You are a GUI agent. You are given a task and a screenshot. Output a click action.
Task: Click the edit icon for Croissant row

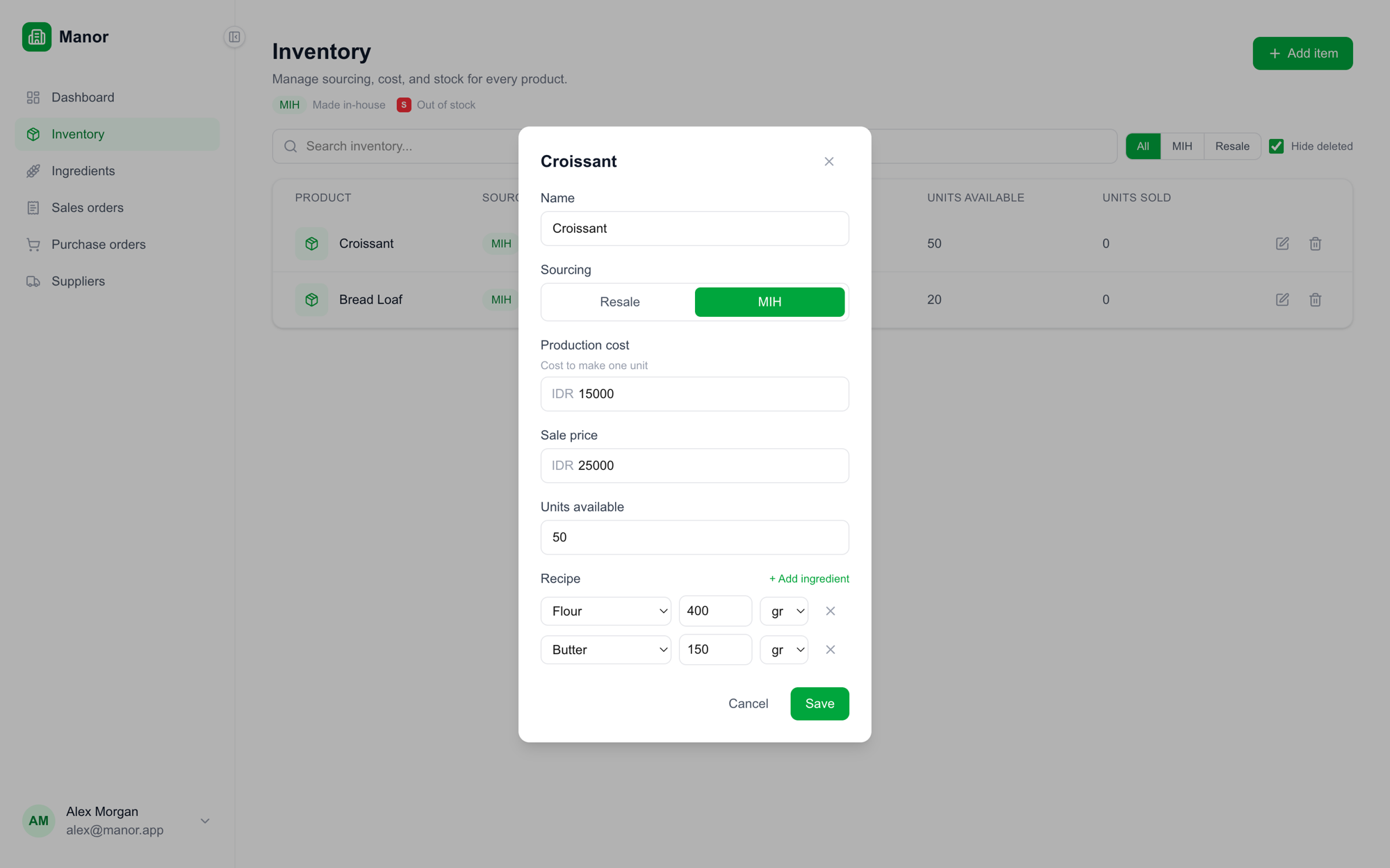click(x=1282, y=244)
